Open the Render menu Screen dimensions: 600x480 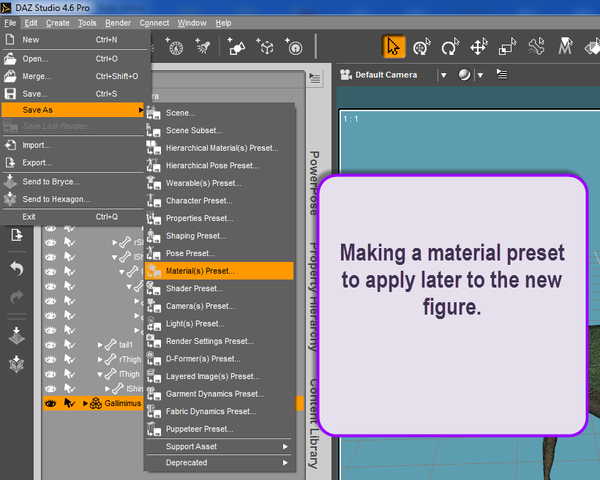[118, 23]
